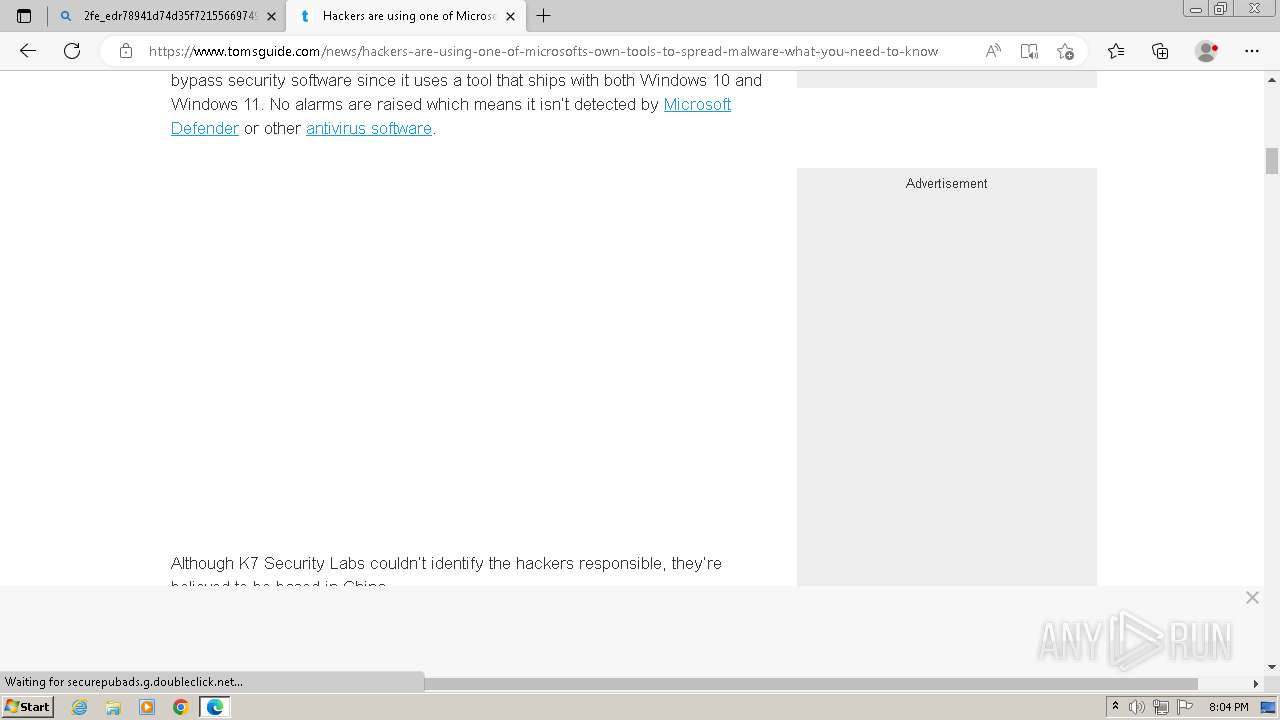Open the volume control tray icon
Viewport: 1280px width, 720px height.
pyautogui.click(x=1138, y=707)
